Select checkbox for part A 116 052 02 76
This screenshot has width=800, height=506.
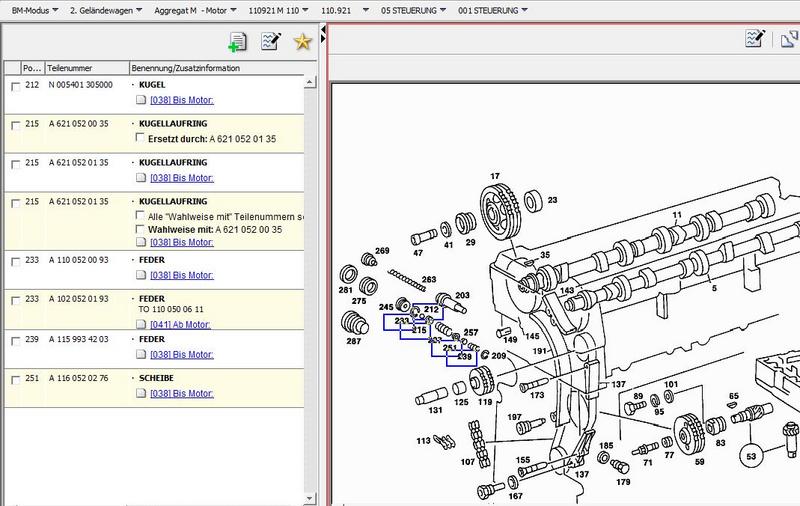click(14, 381)
